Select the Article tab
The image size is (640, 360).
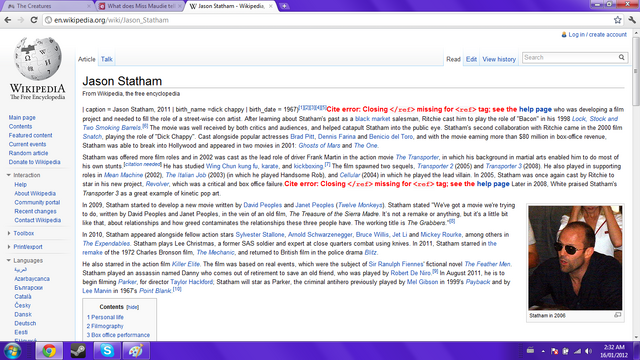(87, 59)
